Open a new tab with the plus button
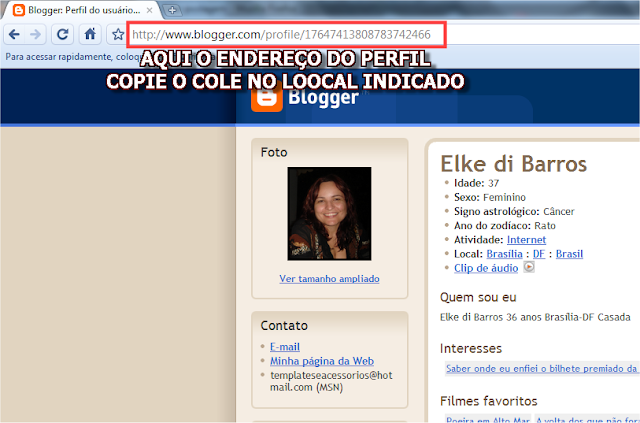The height and width of the screenshot is (423, 640). click(x=172, y=10)
